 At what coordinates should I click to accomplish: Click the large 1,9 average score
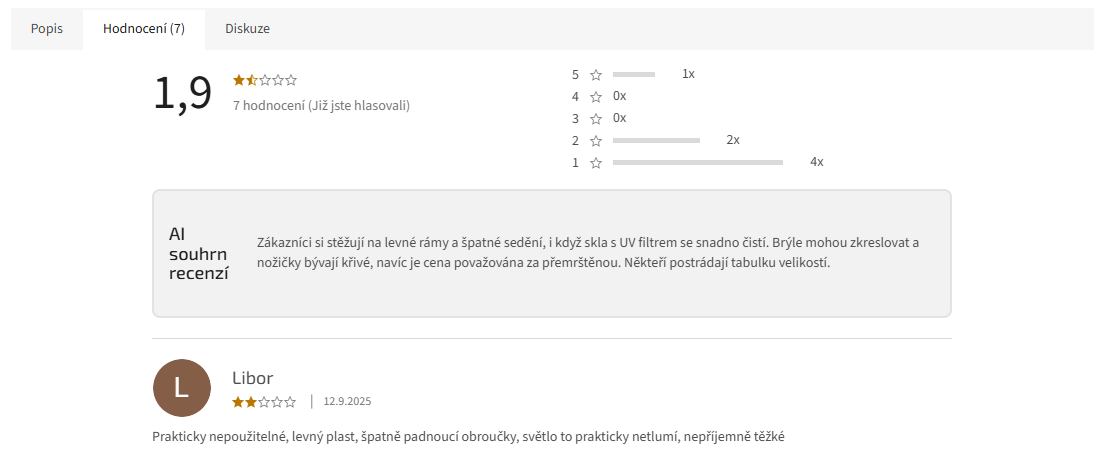[x=182, y=93]
